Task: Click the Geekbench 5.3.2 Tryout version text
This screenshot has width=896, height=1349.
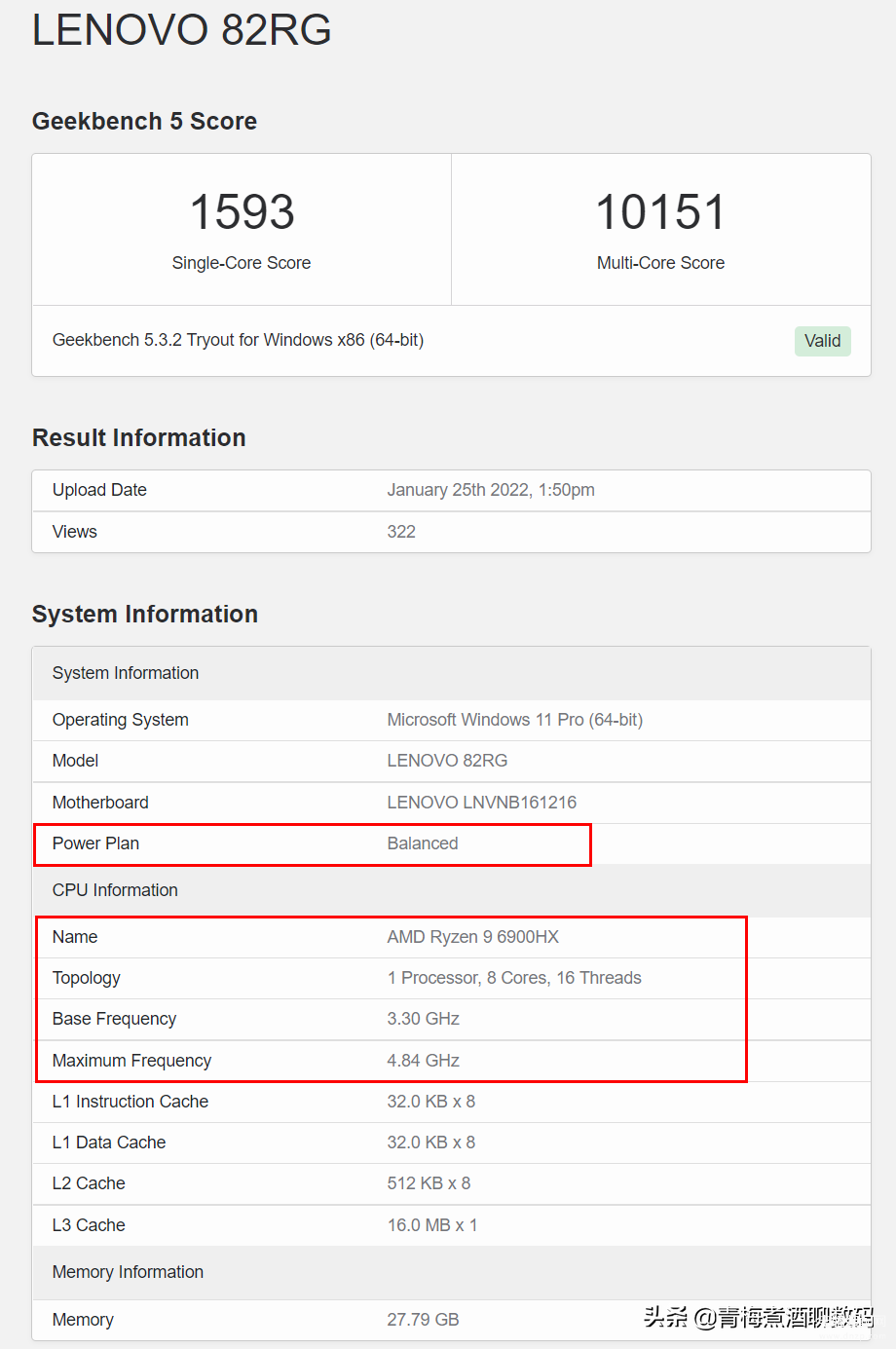Action: point(238,340)
